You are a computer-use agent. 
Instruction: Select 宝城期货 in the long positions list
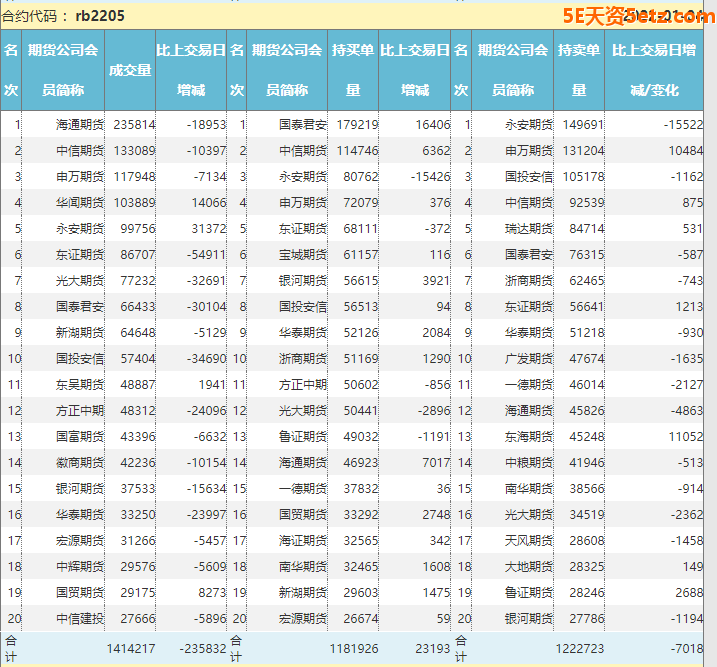click(303, 255)
